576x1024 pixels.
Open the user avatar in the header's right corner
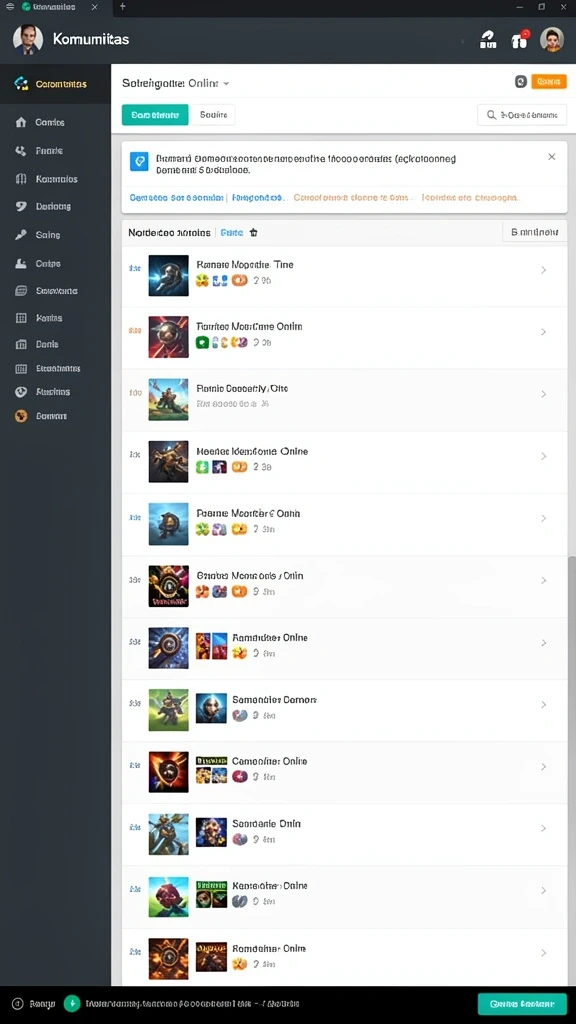[552, 39]
